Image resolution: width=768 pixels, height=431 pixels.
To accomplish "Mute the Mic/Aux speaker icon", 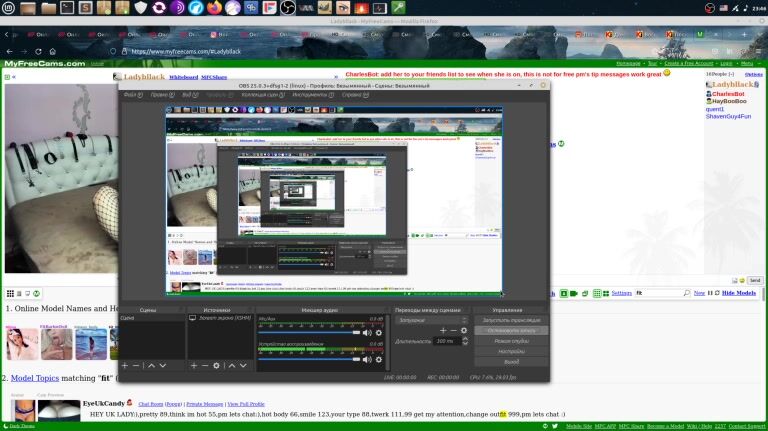I will [x=368, y=332].
